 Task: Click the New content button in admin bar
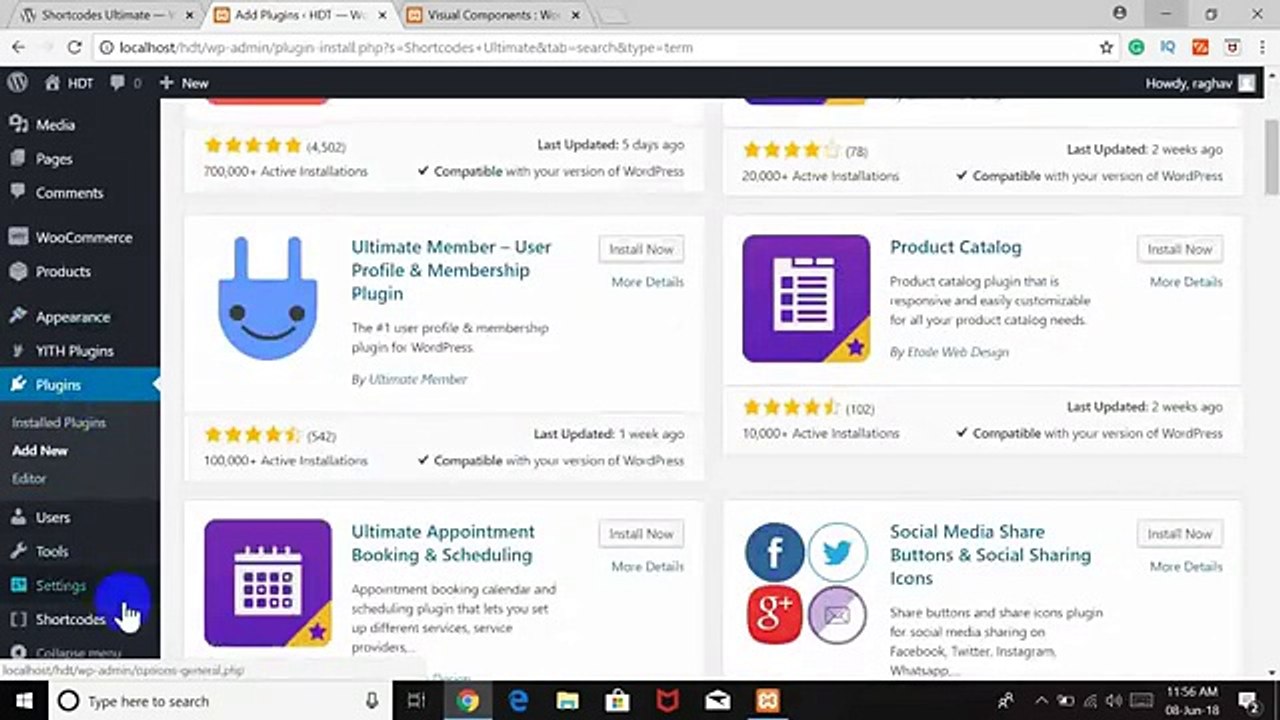point(184,83)
